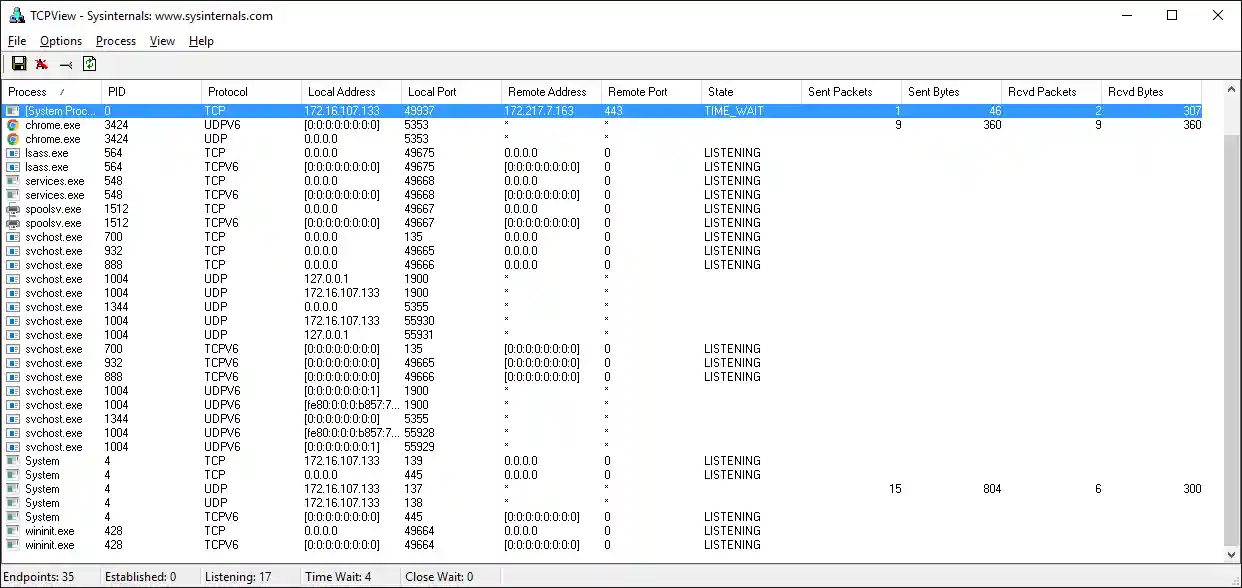This screenshot has width=1242, height=588.
Task: Click the close connection toolbar icon
Action: (x=66, y=63)
